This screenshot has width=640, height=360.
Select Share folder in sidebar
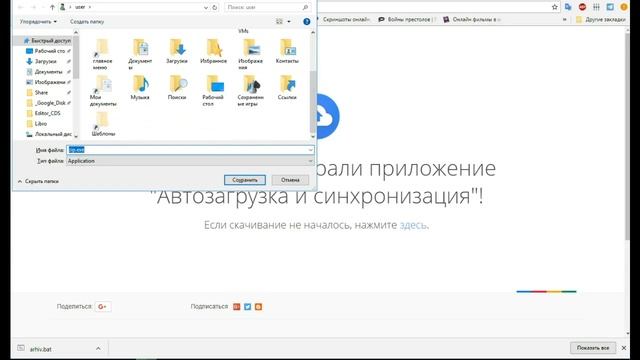38,93
